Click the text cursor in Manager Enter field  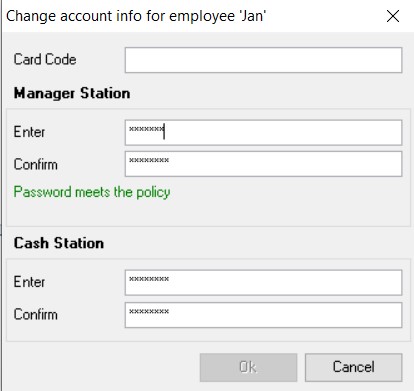164,131
